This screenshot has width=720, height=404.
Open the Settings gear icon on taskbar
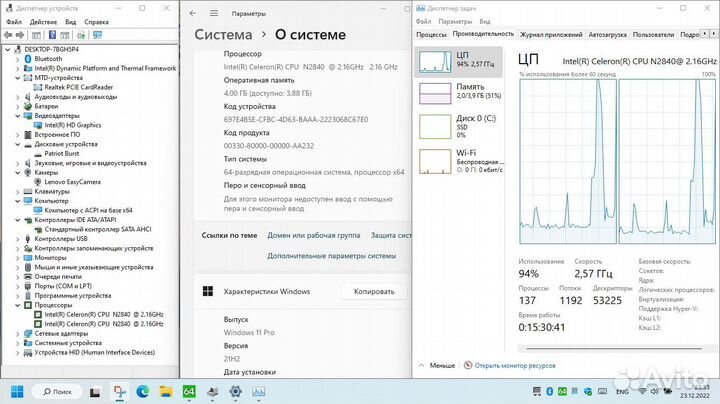click(236, 392)
